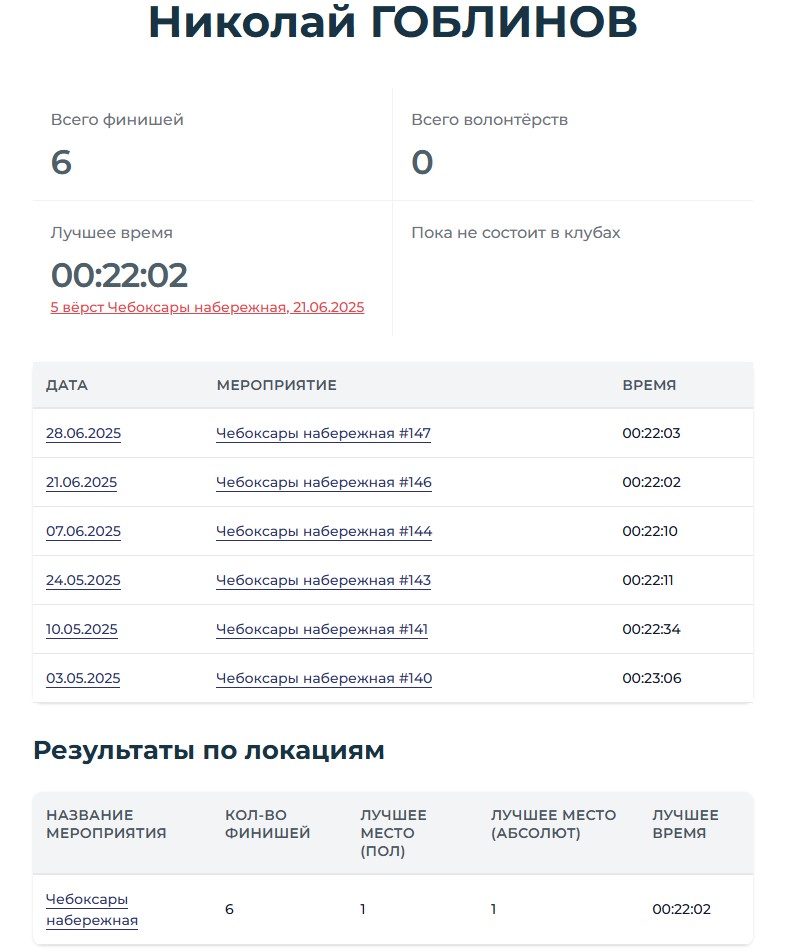Open event Чебоксары набережная #143

[x=323, y=580]
